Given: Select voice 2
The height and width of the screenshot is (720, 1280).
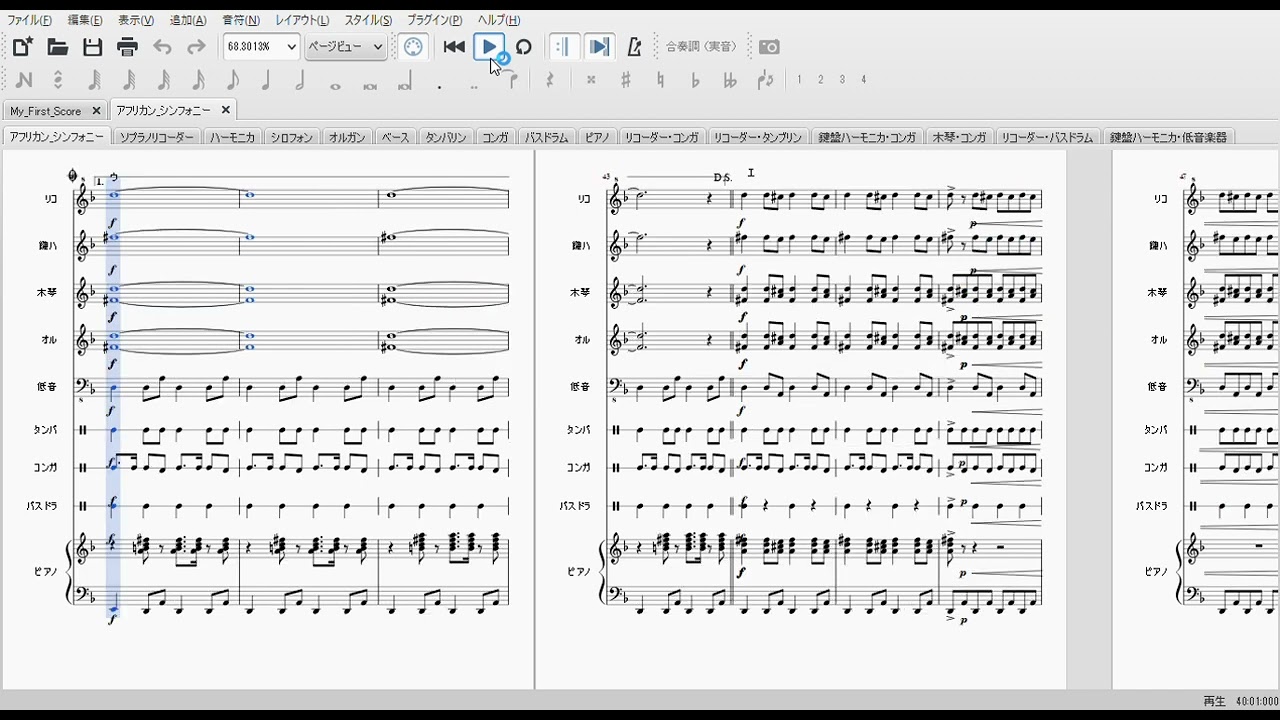Looking at the screenshot, I should click(820, 80).
